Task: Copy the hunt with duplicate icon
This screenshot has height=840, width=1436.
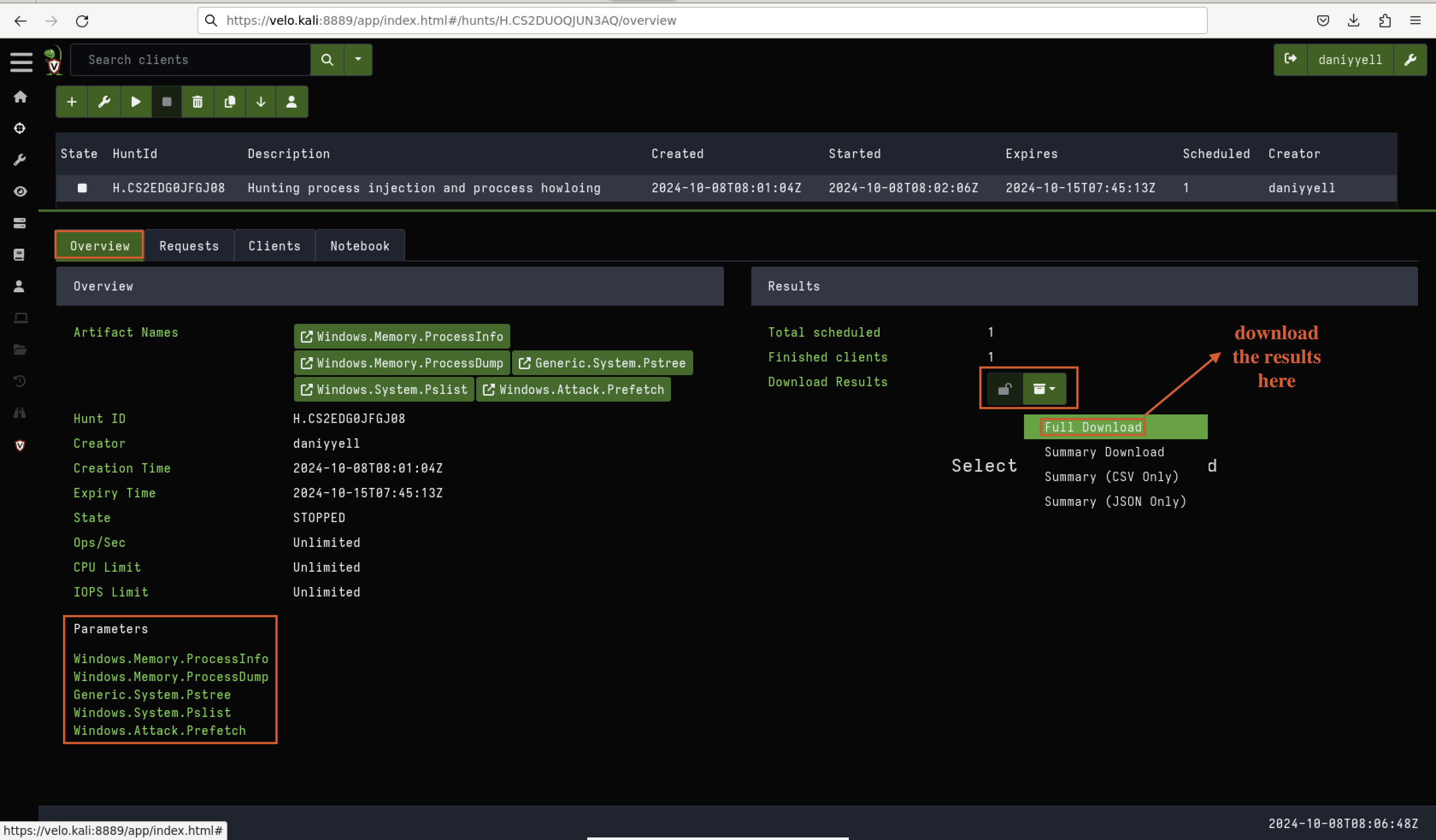Action: coord(230,101)
